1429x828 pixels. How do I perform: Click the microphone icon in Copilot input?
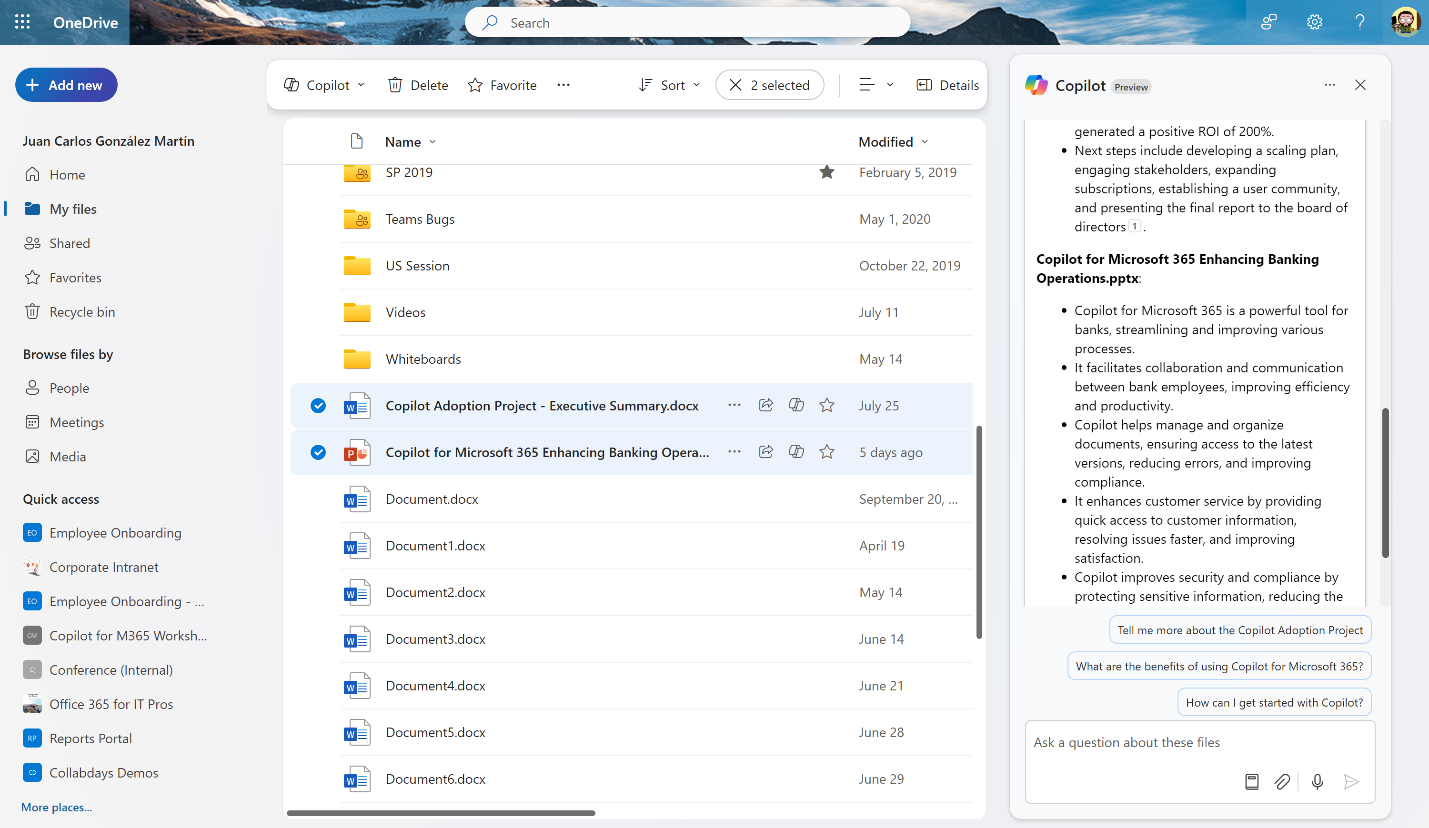[x=1317, y=782]
